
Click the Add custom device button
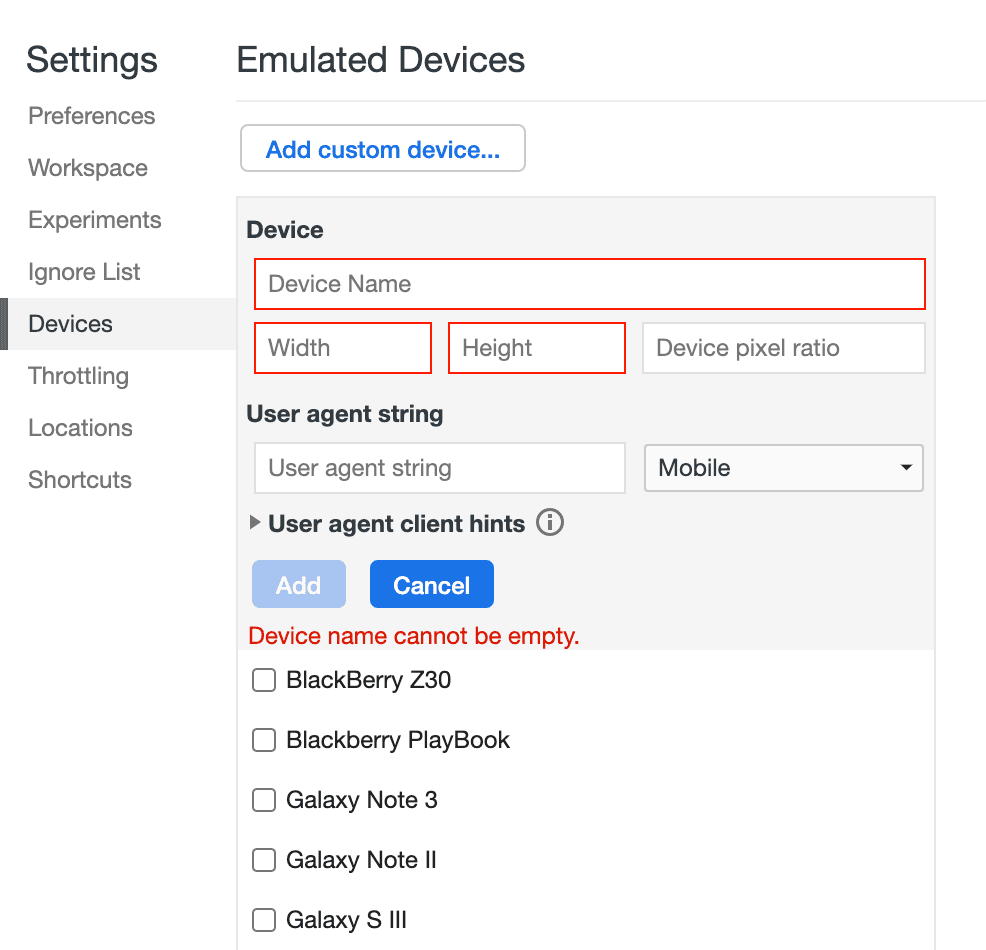click(x=382, y=148)
